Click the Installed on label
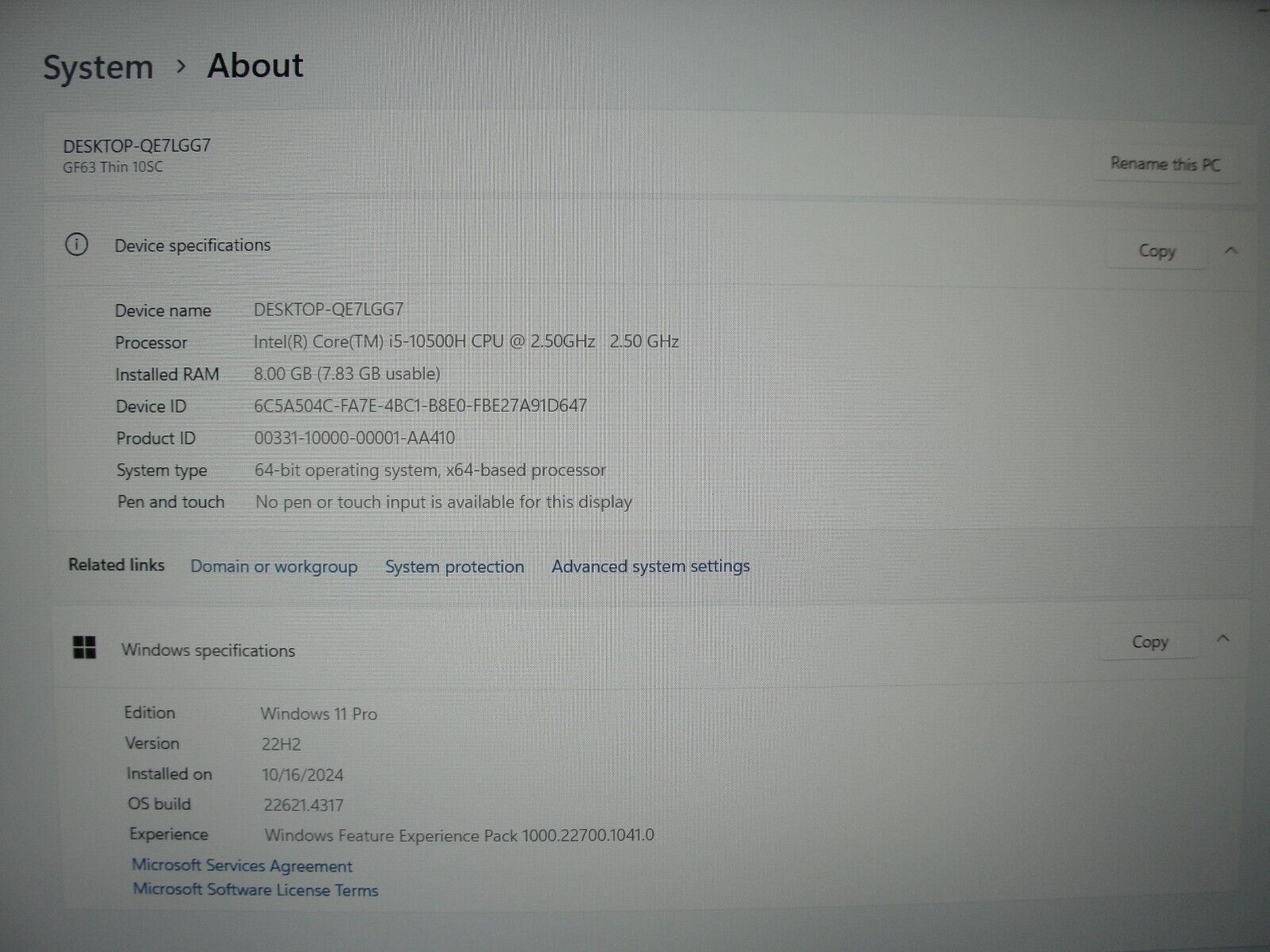Image resolution: width=1270 pixels, height=952 pixels. [x=169, y=773]
